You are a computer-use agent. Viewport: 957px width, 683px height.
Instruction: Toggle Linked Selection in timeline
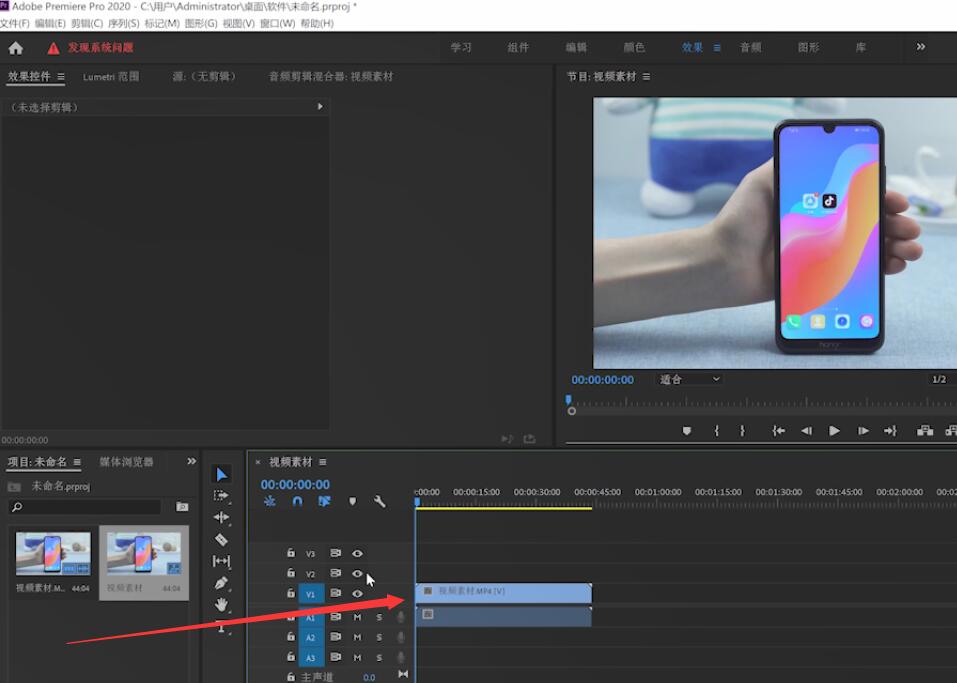[x=324, y=501]
